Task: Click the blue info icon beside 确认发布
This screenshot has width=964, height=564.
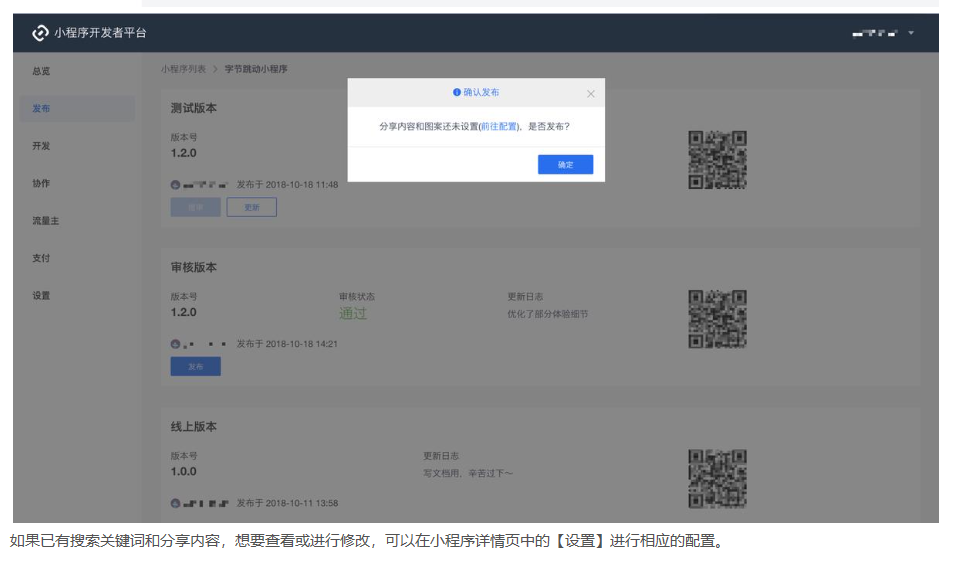Action: coord(457,92)
